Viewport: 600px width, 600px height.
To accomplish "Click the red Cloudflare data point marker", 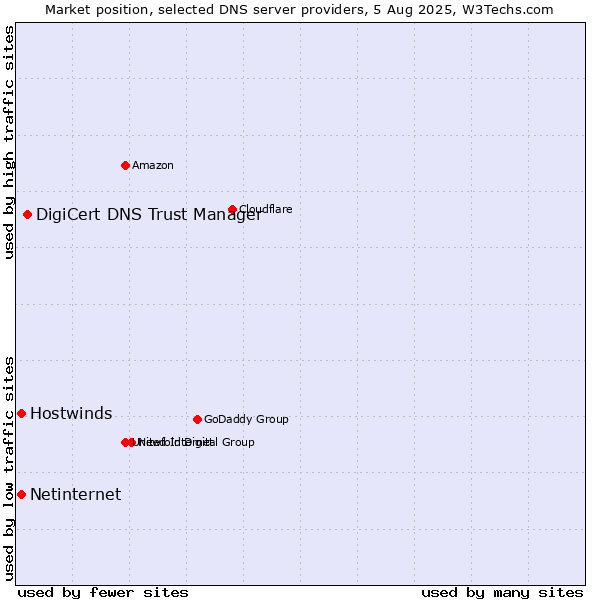I will [x=232, y=209].
